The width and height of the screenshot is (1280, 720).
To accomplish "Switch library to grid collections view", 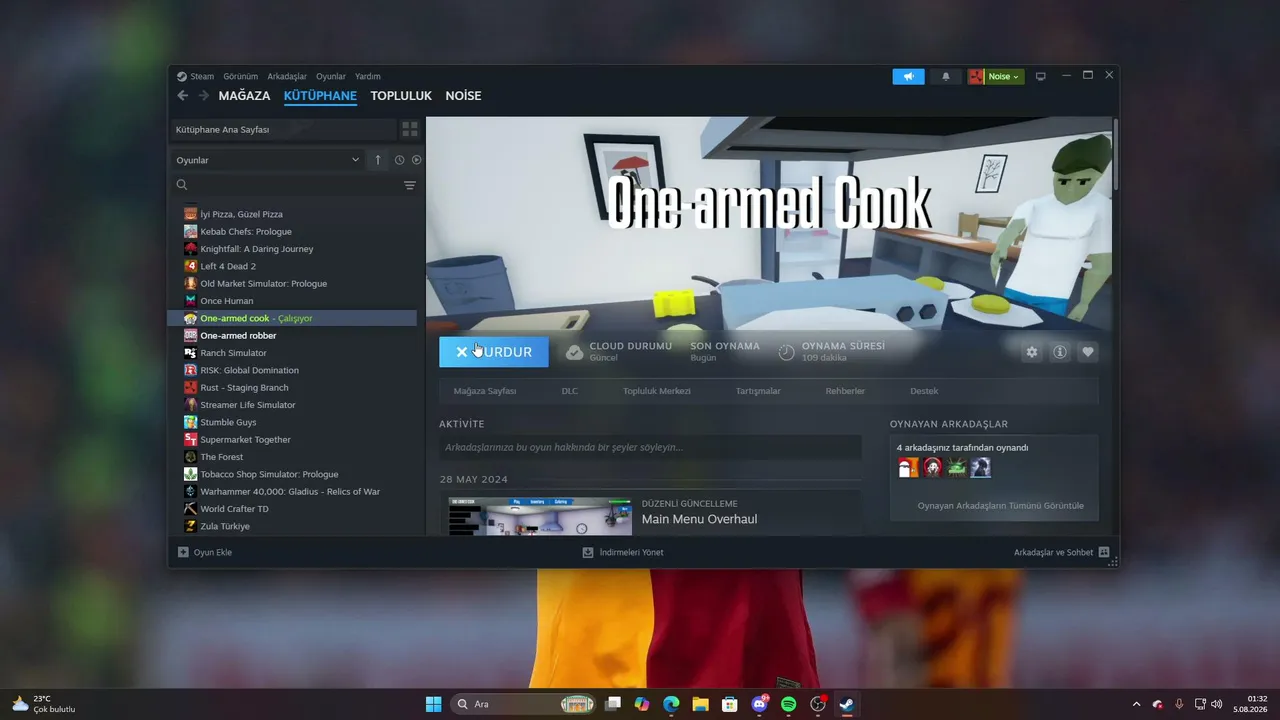I will [410, 130].
